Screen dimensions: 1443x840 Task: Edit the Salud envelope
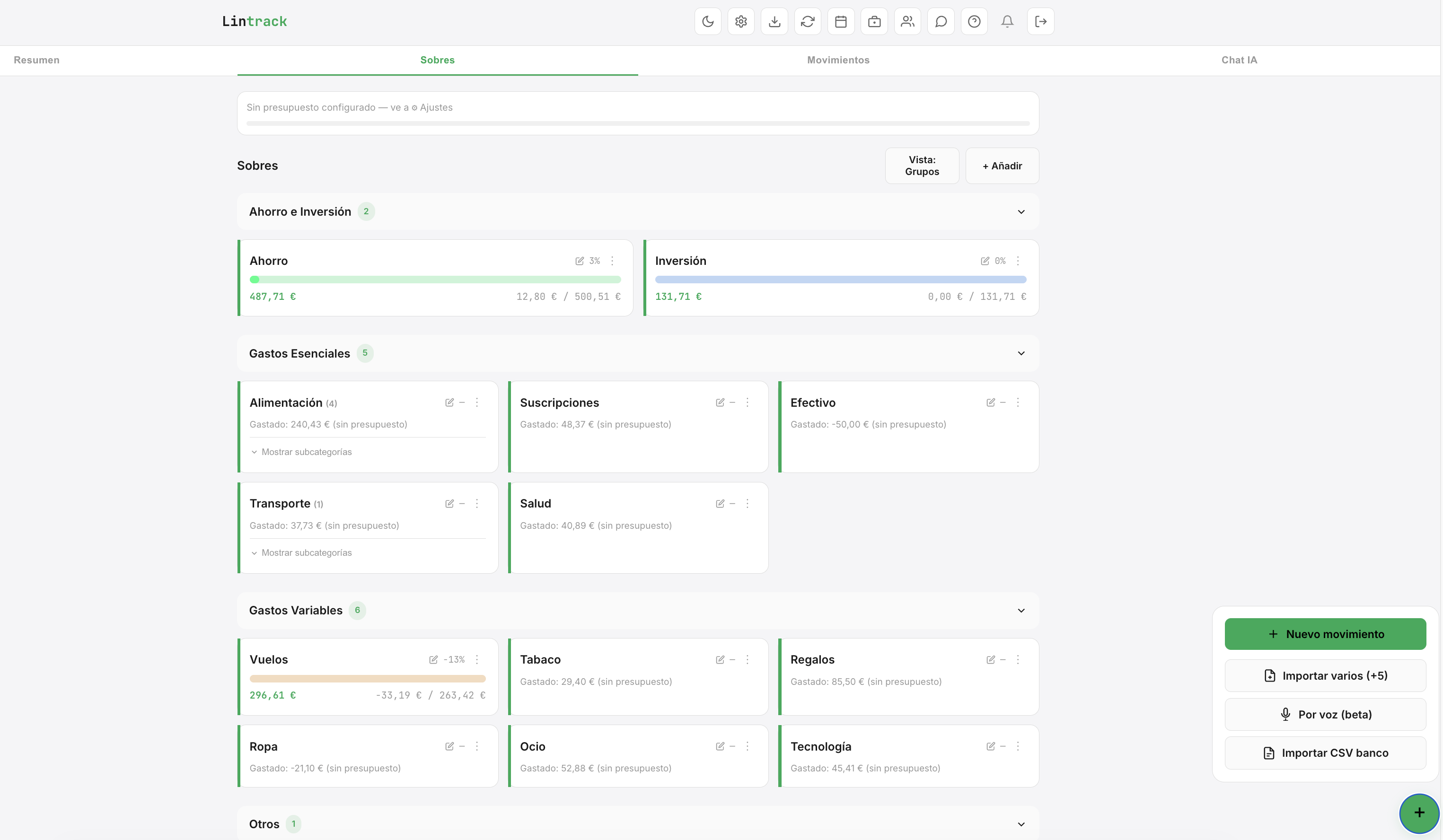pos(720,504)
